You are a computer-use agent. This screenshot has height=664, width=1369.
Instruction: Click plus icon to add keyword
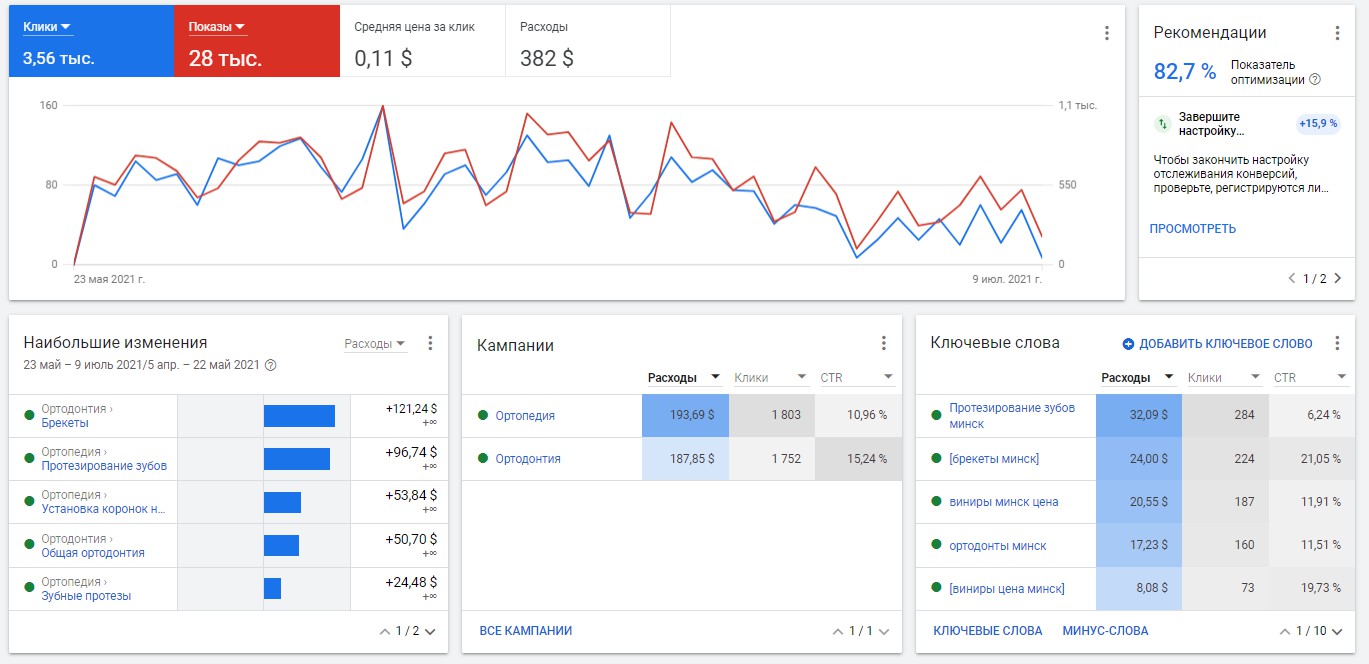(1128, 344)
